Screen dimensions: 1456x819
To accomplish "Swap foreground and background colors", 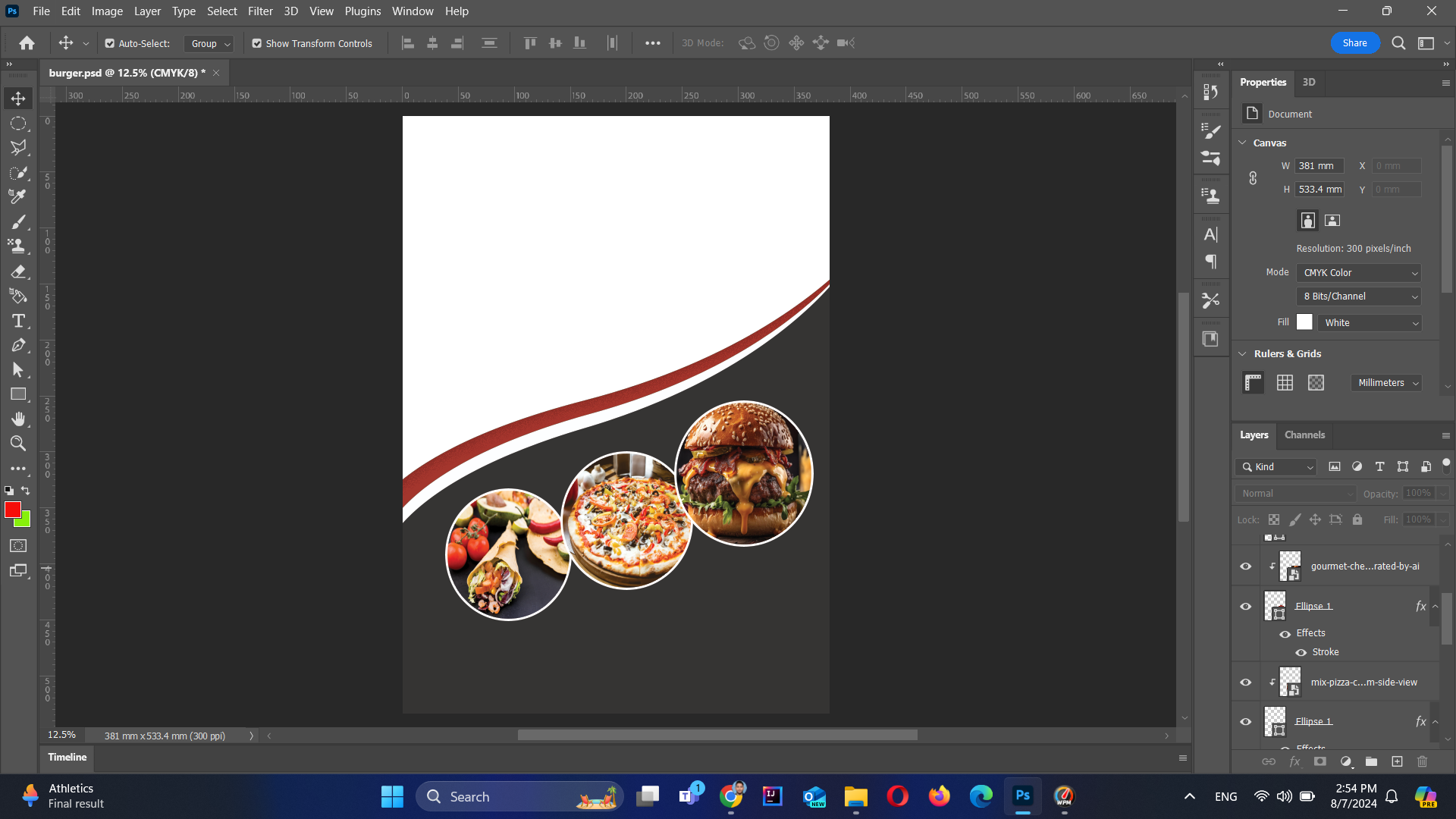I will (26, 491).
